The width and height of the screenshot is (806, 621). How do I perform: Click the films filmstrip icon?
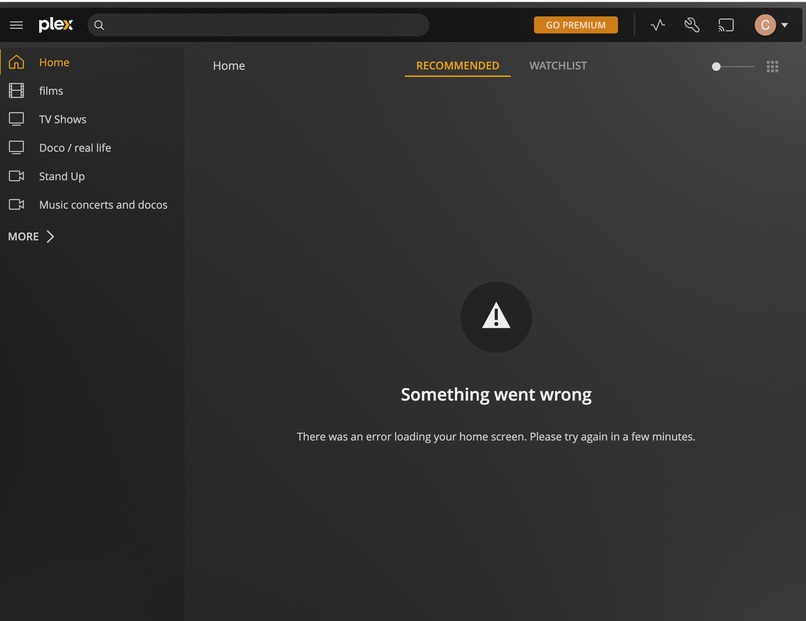(16, 90)
